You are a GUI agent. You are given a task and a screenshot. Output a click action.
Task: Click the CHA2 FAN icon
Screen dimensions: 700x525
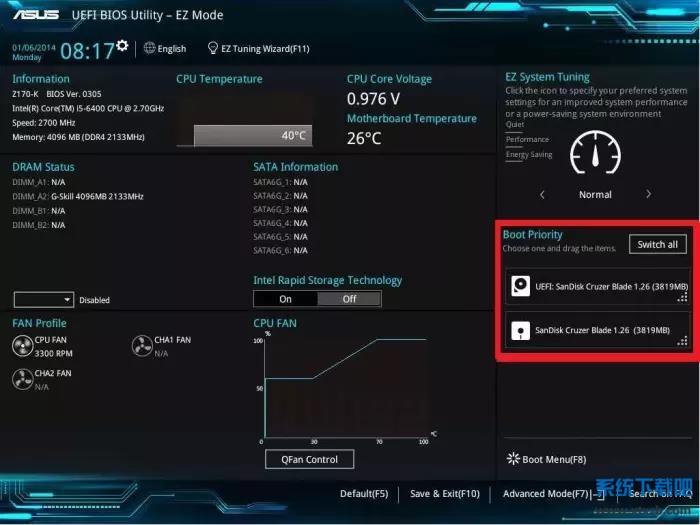pos(22,379)
